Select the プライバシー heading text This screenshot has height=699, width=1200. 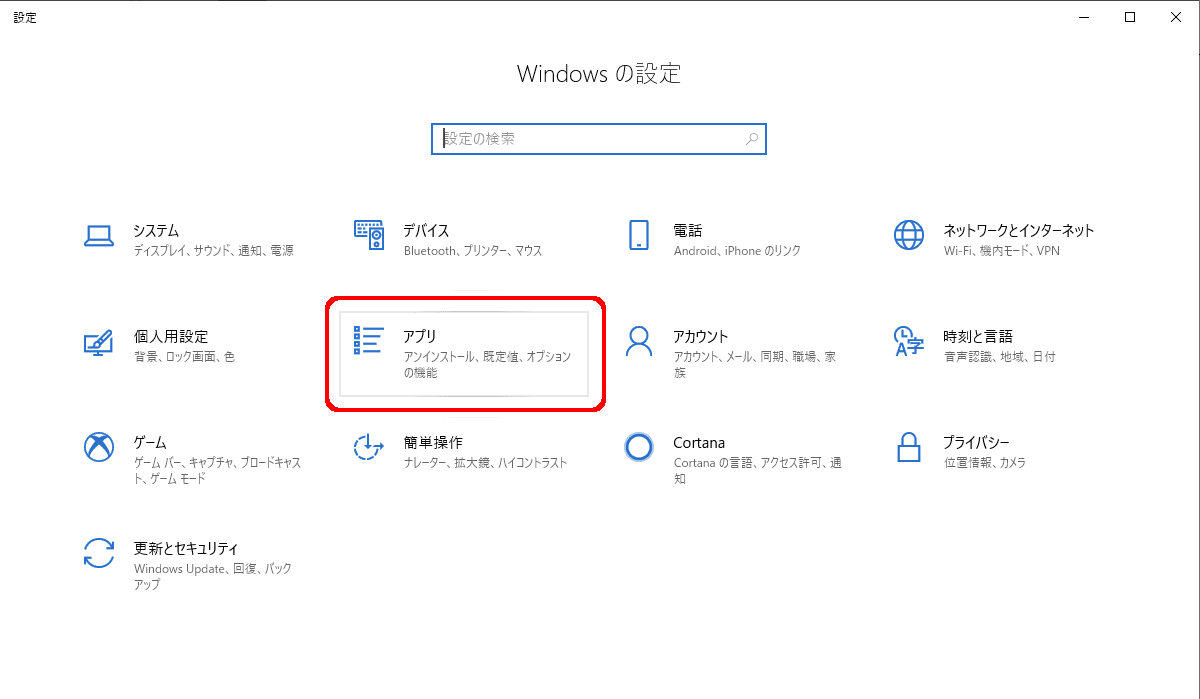click(976, 442)
